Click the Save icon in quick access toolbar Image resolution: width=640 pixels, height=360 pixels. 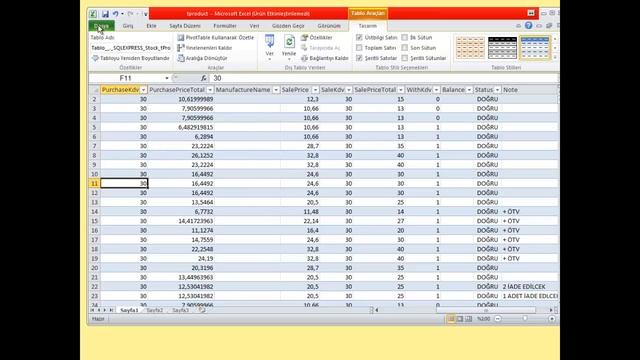point(105,14)
